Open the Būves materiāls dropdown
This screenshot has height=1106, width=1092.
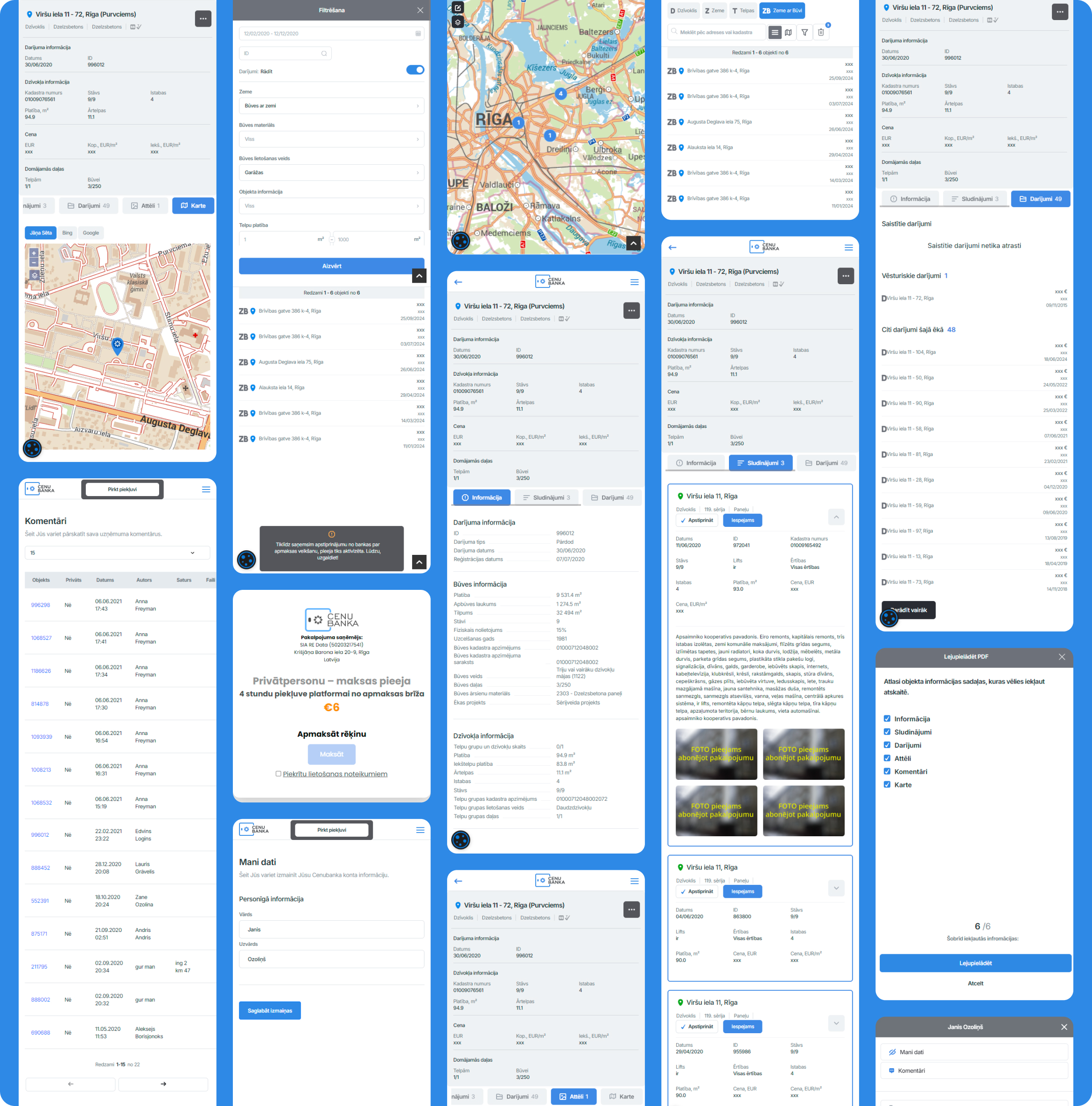pyautogui.click(x=331, y=139)
